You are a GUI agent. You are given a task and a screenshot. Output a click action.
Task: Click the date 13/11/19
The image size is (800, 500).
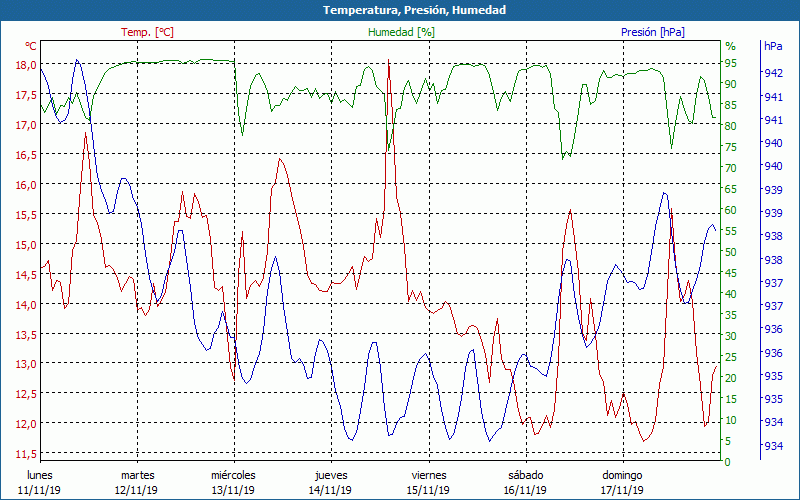coord(233,490)
